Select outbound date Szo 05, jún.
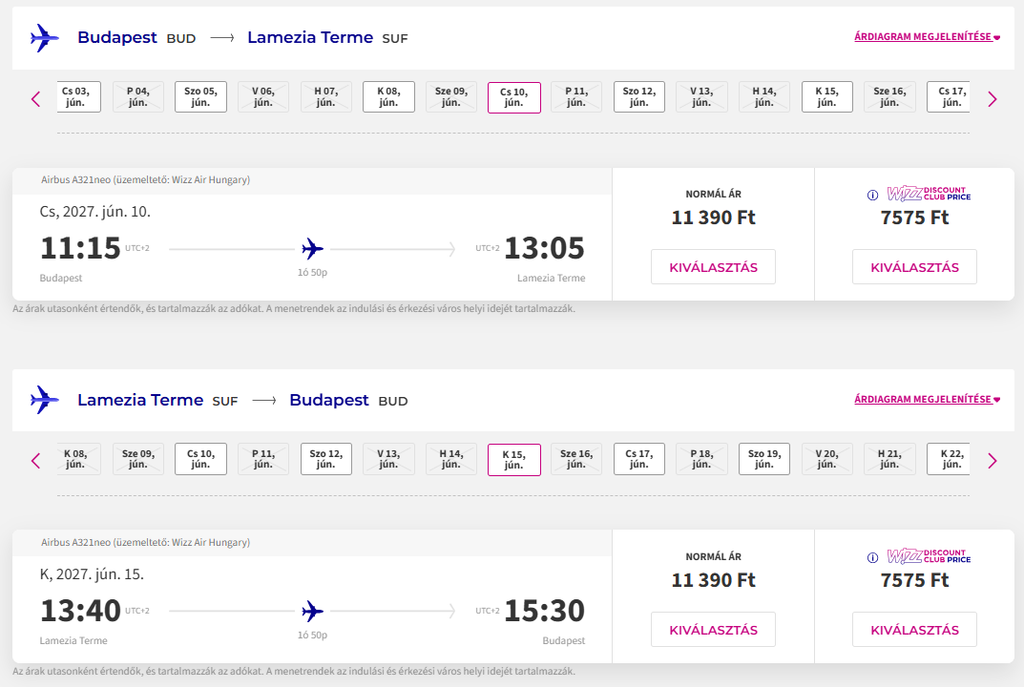The height and width of the screenshot is (687, 1024). coord(200,97)
